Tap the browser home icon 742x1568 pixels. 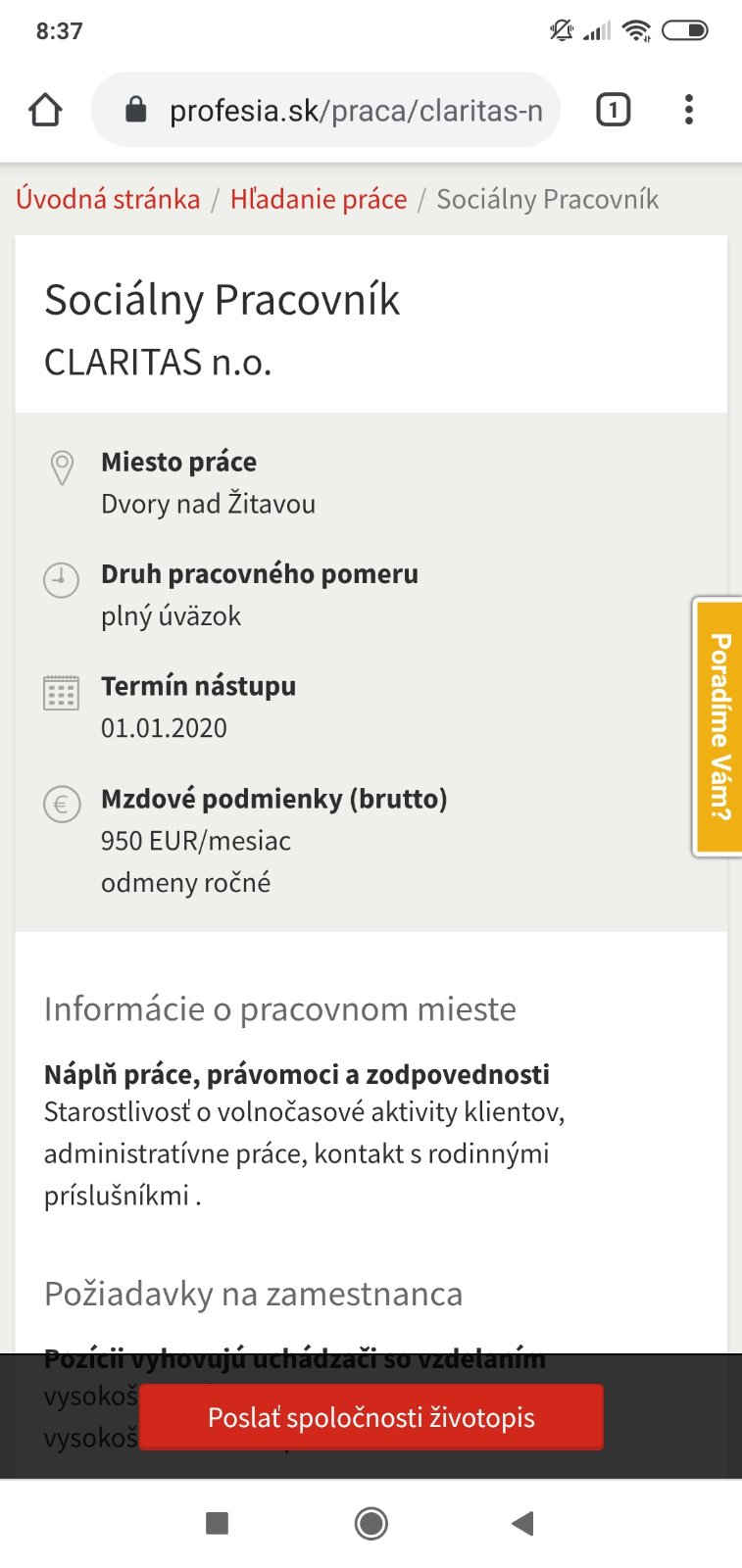pos(45,110)
